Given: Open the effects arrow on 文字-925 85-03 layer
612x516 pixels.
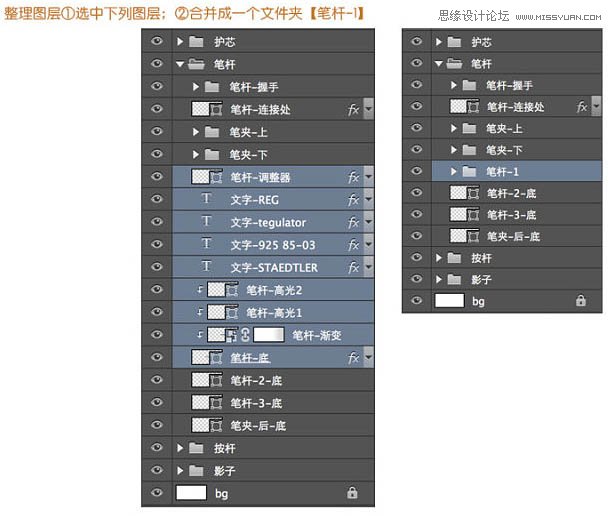Looking at the screenshot, I should (368, 245).
